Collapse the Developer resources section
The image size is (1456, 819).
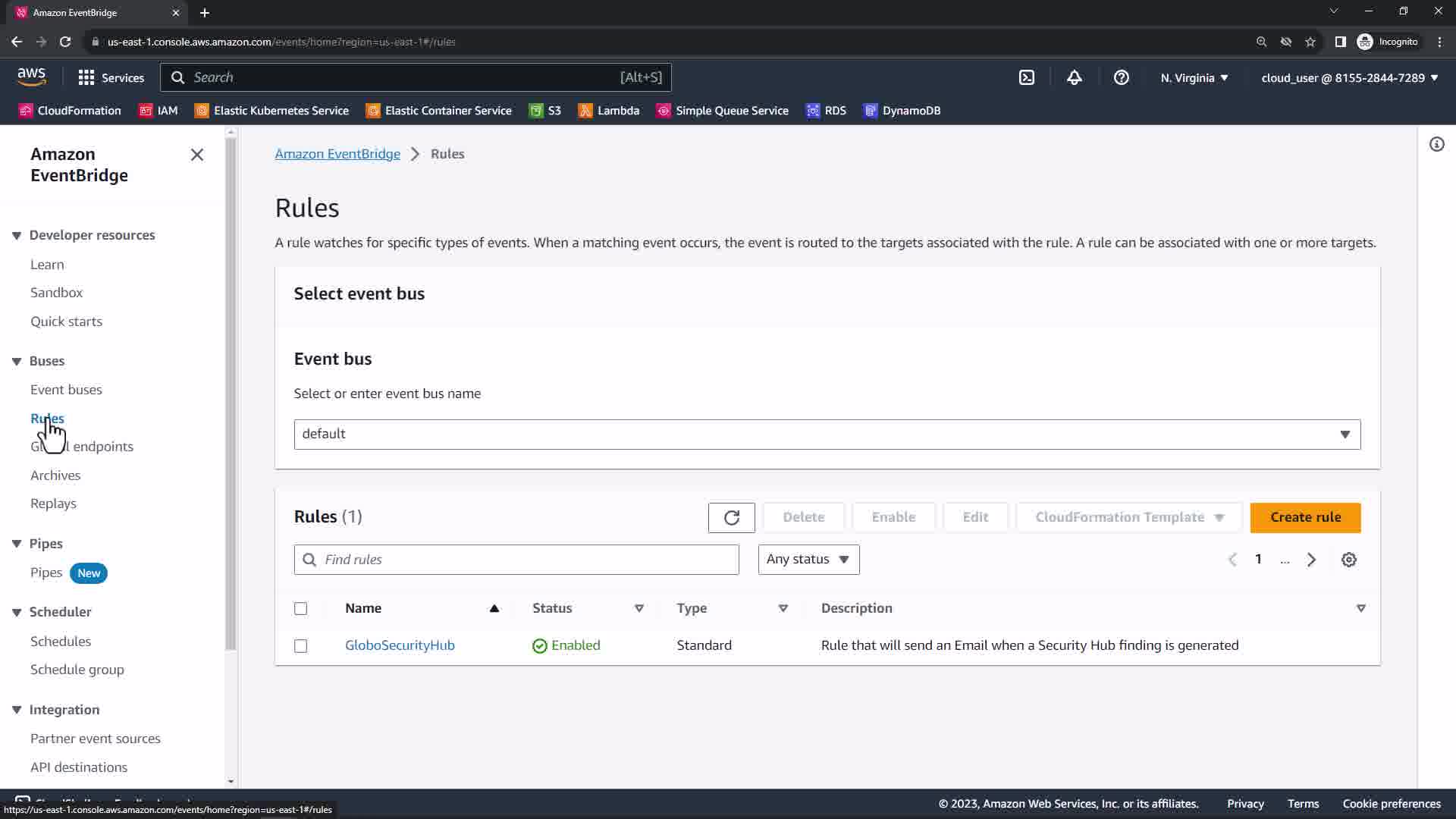17,235
